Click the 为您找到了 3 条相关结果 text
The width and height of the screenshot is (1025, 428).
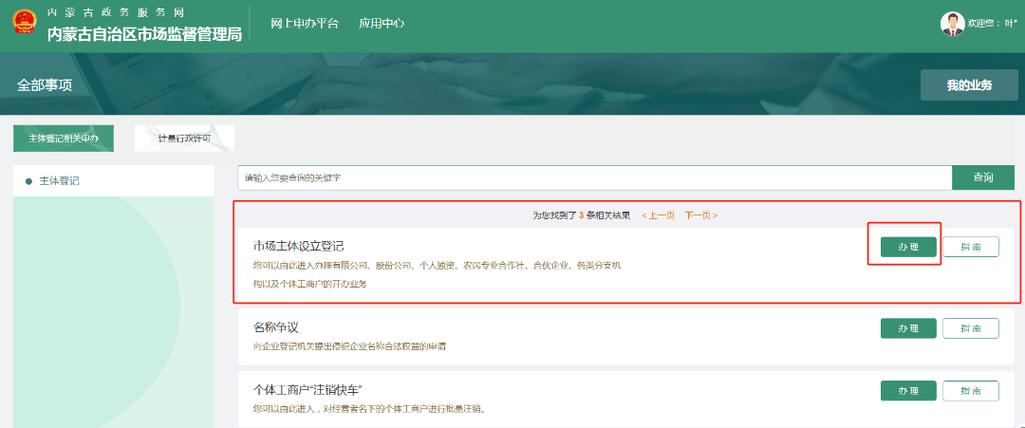pos(582,215)
